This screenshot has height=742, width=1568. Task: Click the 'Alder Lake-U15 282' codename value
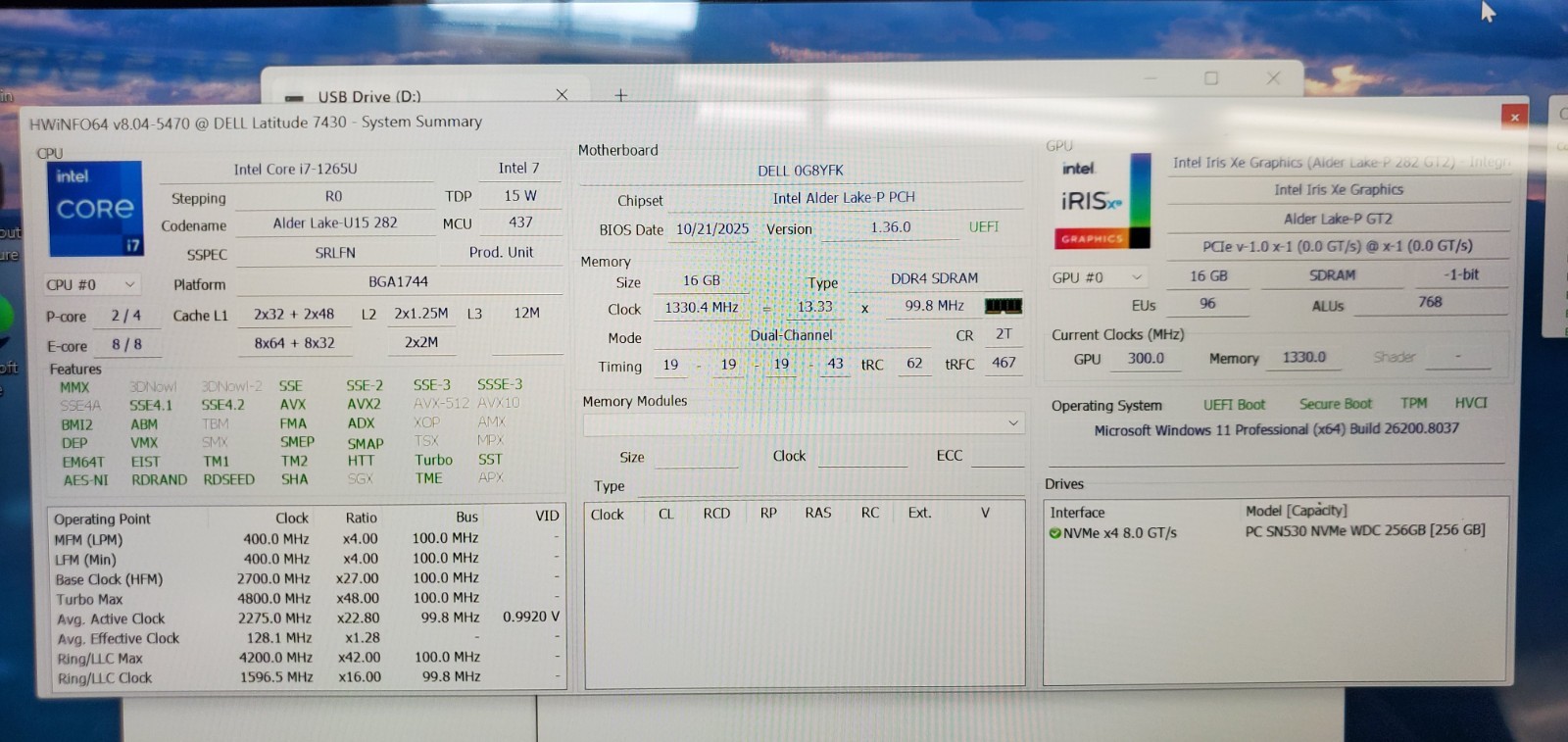[x=335, y=223]
